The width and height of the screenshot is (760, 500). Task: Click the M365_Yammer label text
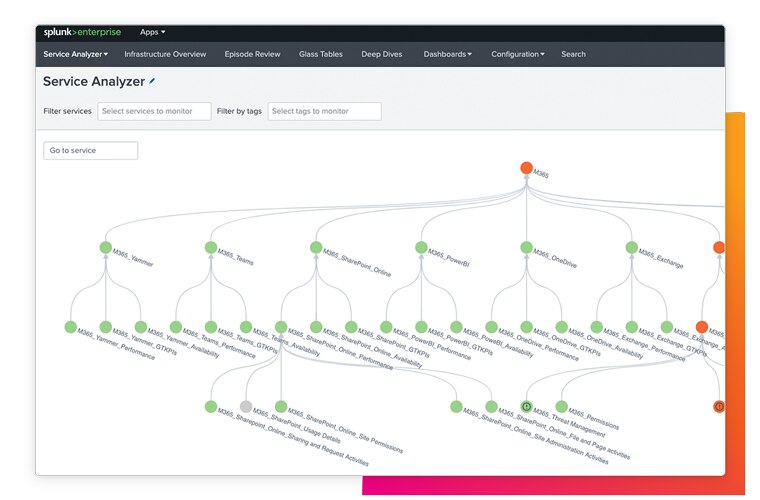(x=133, y=257)
